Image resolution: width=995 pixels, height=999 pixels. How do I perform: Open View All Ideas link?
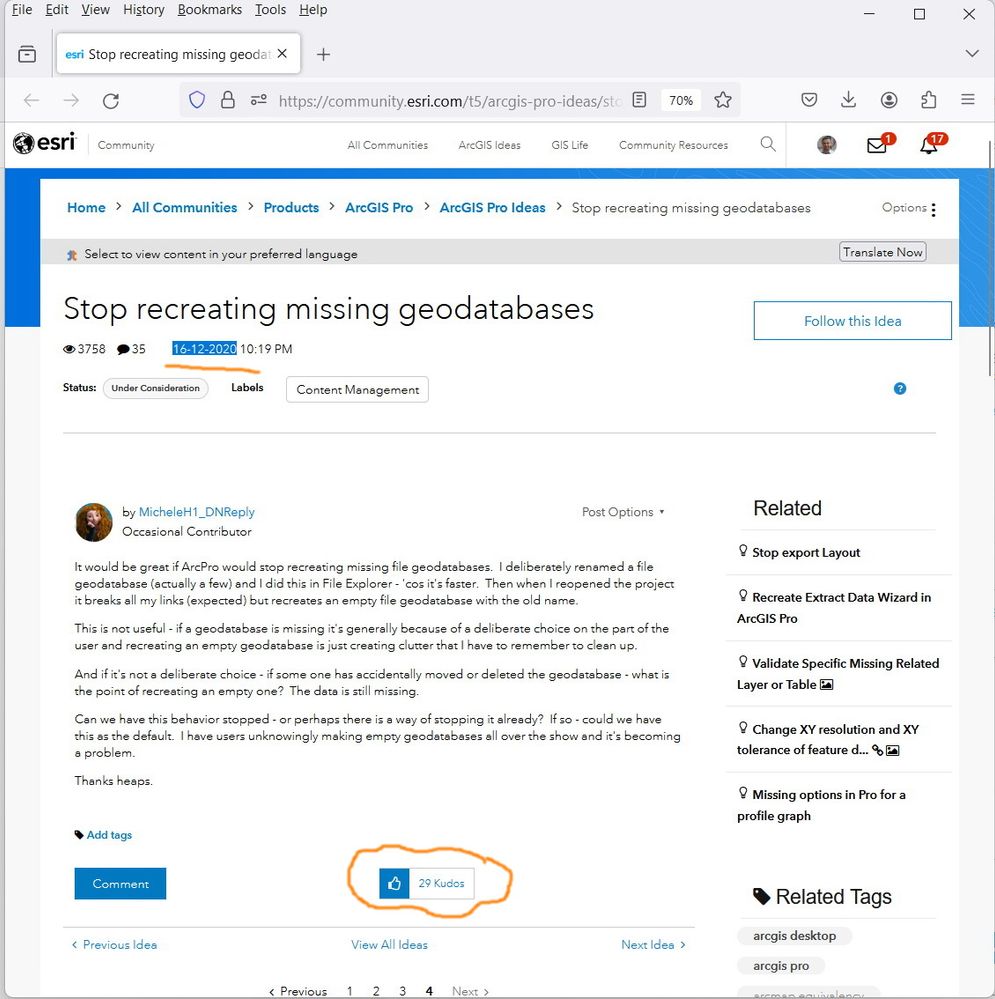389,944
